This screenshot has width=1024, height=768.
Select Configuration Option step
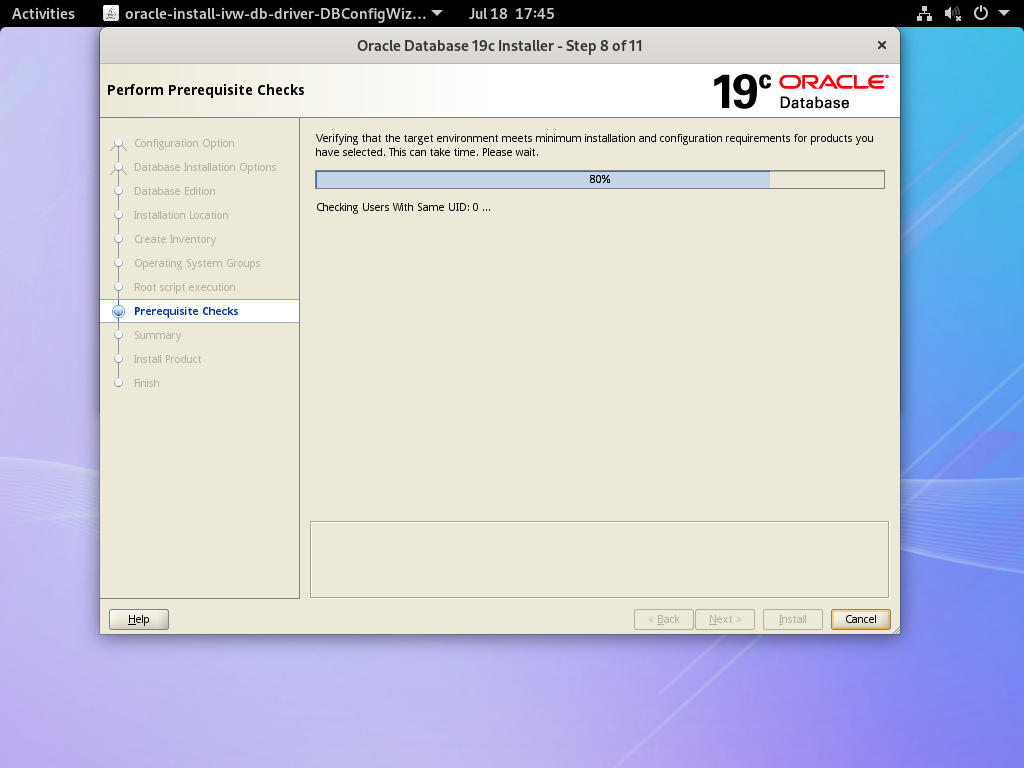[x=184, y=143]
